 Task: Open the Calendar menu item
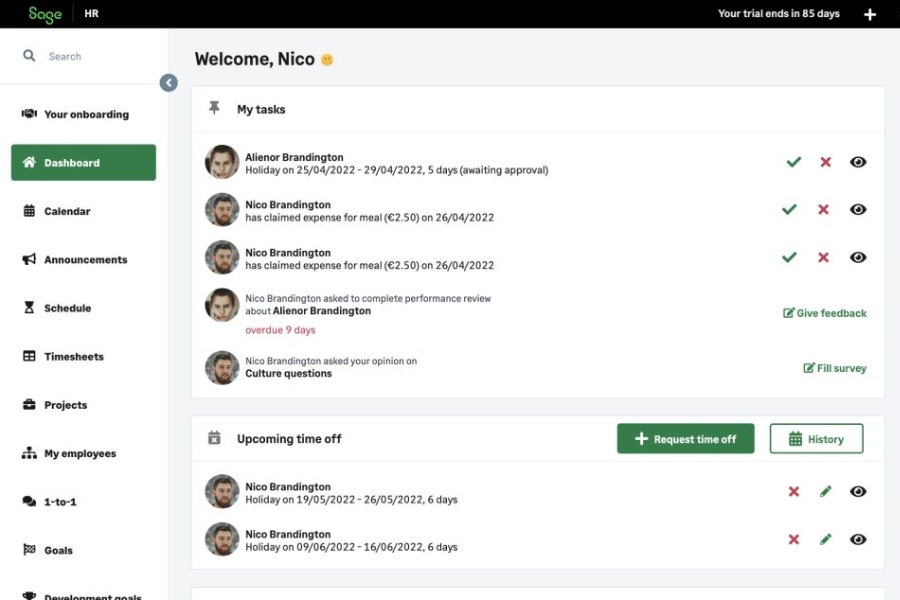[67, 212]
